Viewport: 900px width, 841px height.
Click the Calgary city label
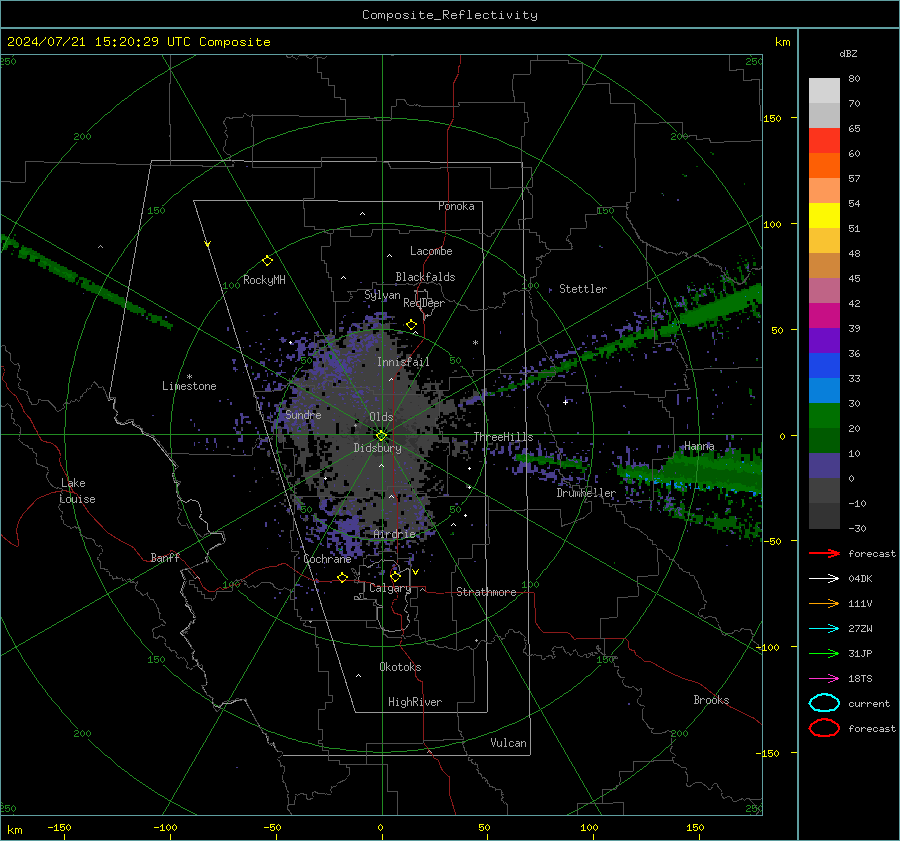coord(390,588)
